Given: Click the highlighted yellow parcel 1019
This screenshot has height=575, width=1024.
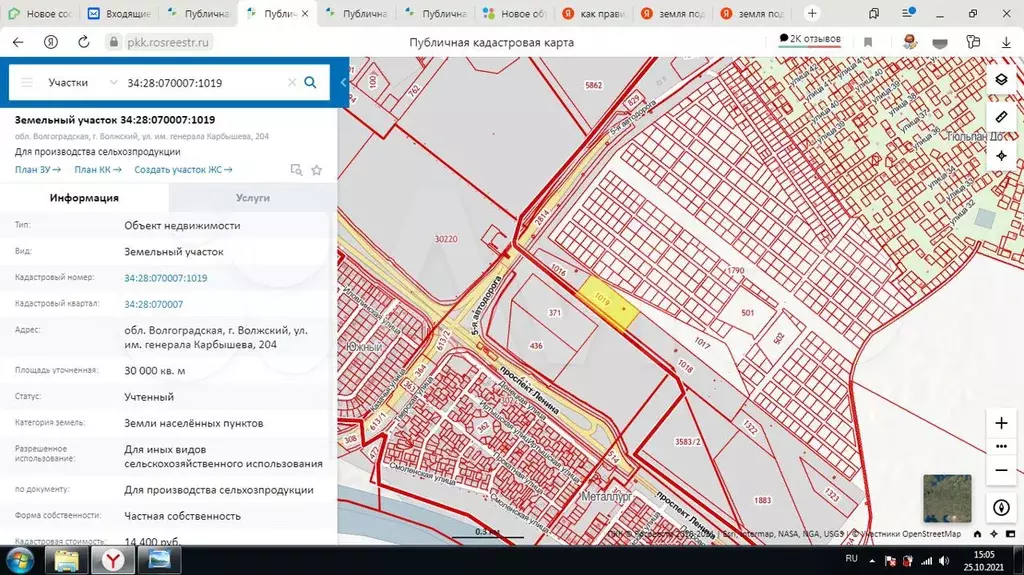Looking at the screenshot, I should coord(609,303).
